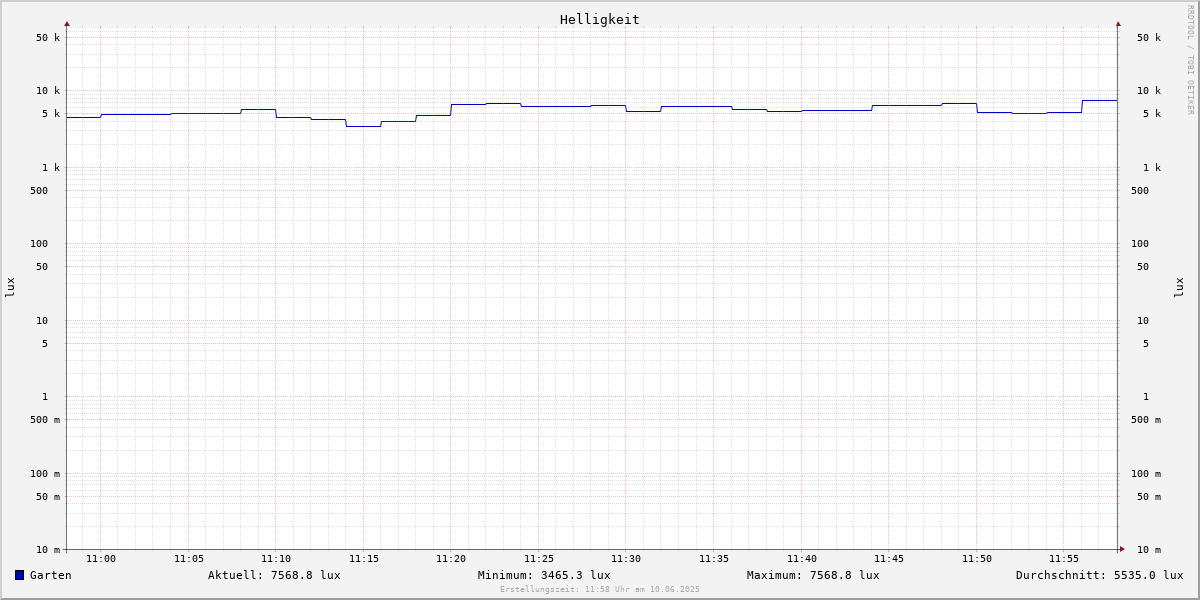1200x600 pixels.
Task: Click the 5 k label on right axis
Action: tap(1152, 114)
